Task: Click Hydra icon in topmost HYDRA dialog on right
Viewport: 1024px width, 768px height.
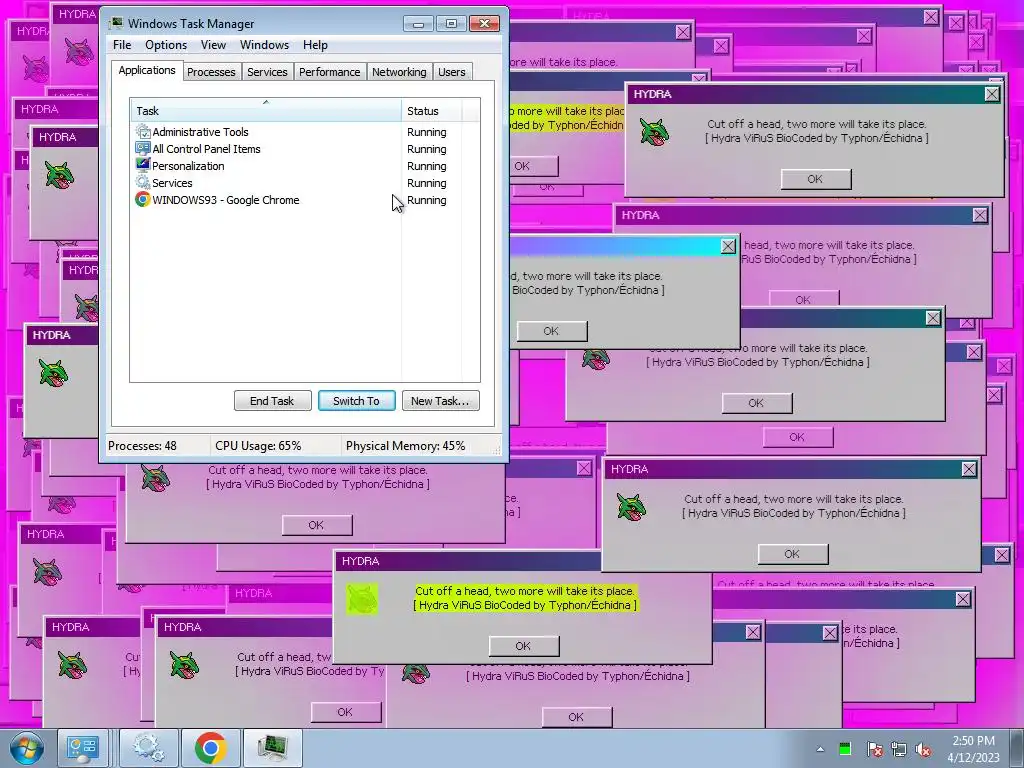Action: [x=654, y=131]
